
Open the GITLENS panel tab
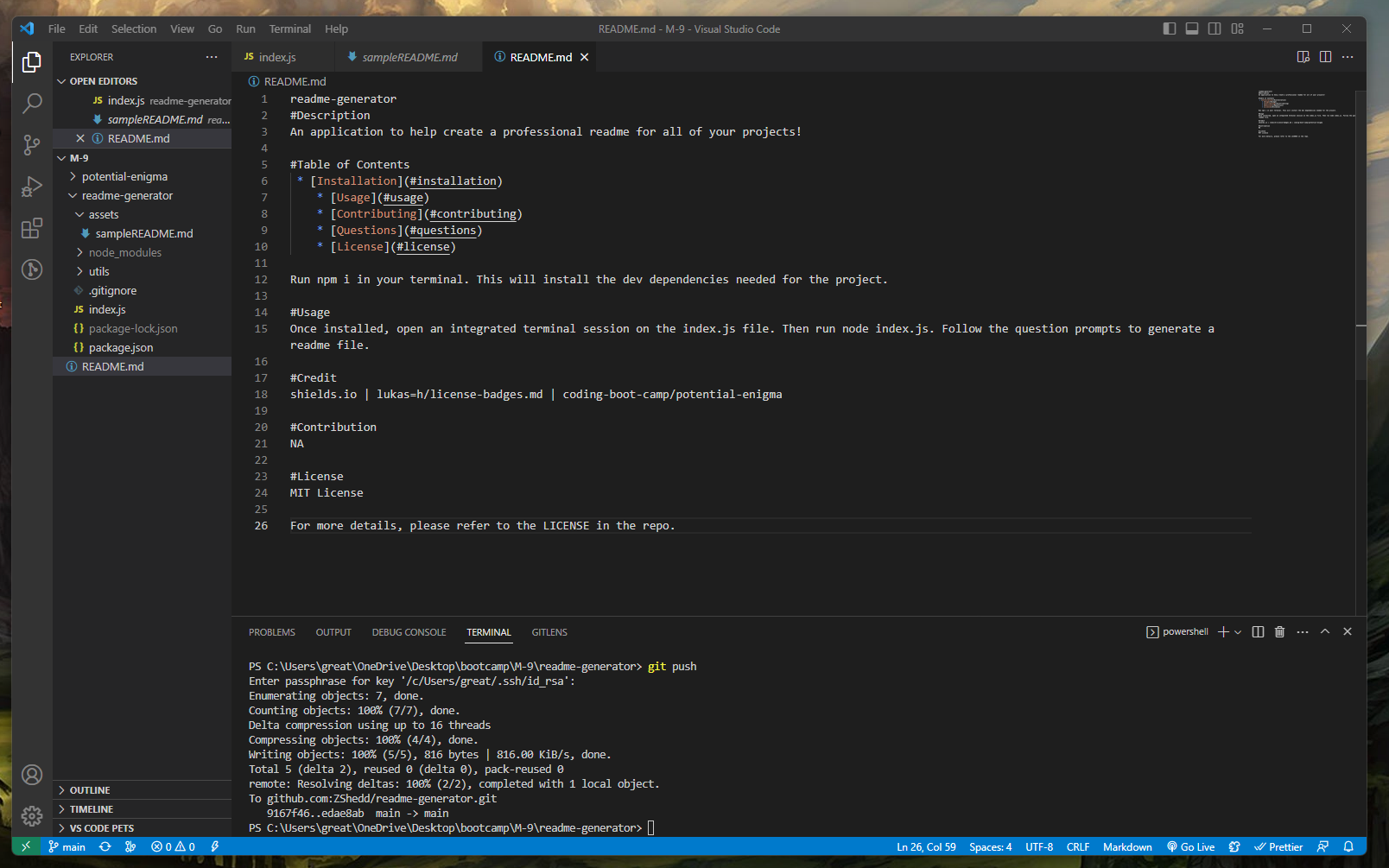[549, 632]
